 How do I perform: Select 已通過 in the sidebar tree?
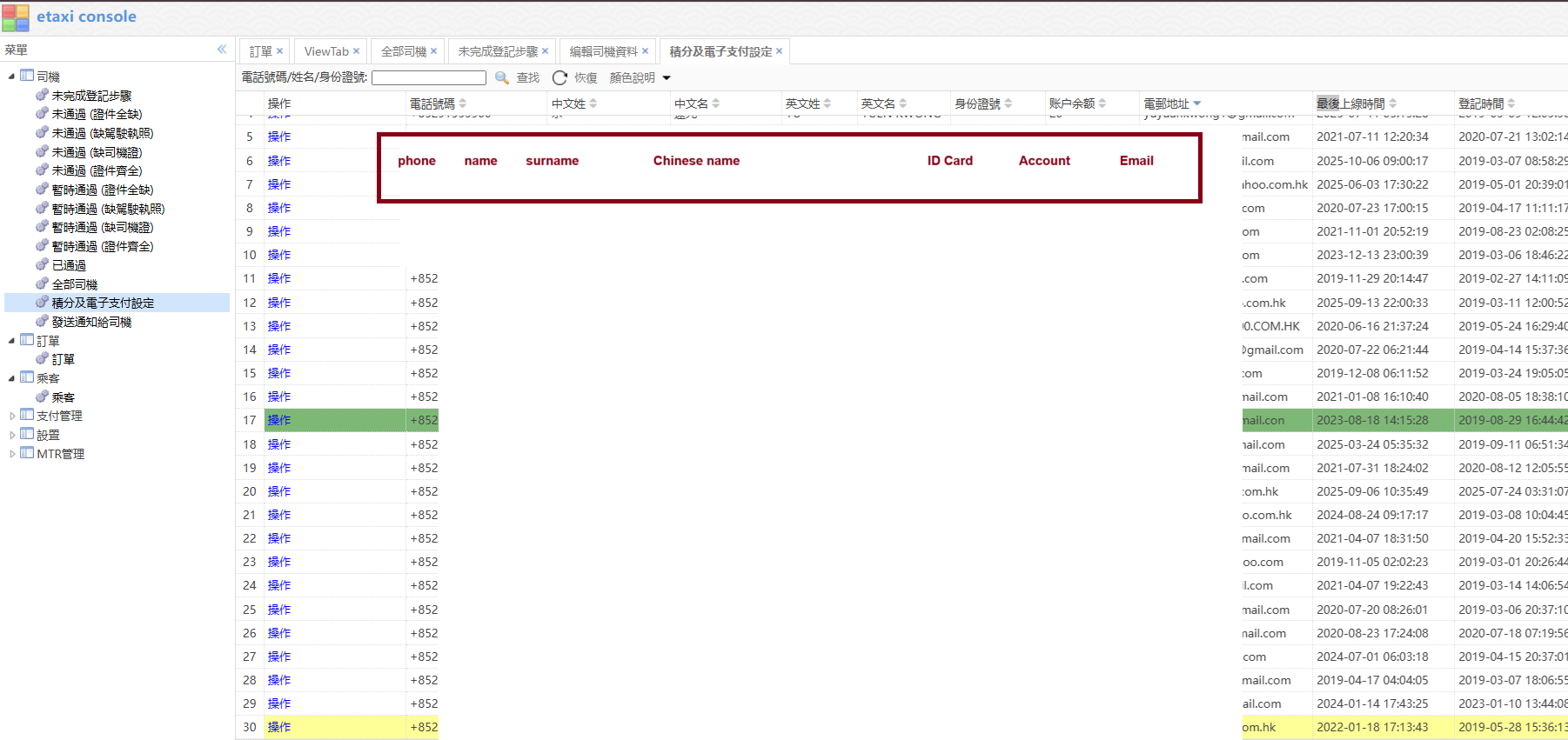coord(69,265)
